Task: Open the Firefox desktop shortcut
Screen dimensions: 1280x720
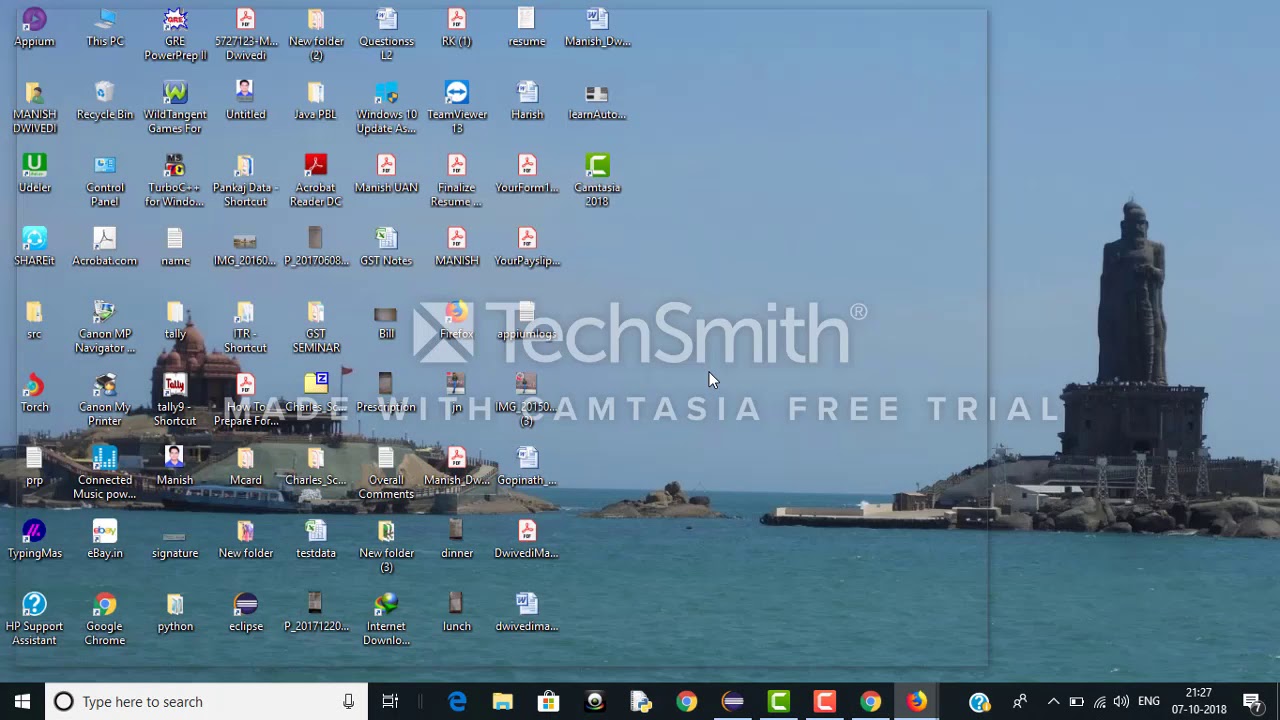Action: coord(457,320)
